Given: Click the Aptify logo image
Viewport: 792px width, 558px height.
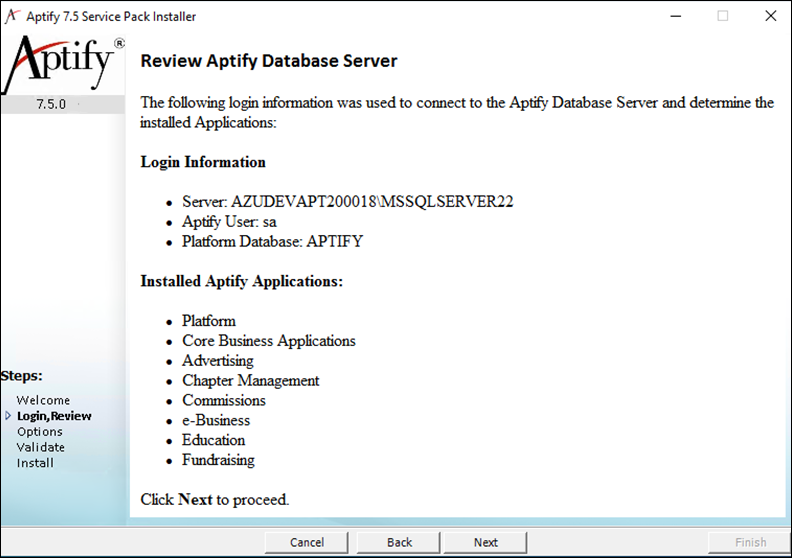Looking at the screenshot, I should point(63,65).
